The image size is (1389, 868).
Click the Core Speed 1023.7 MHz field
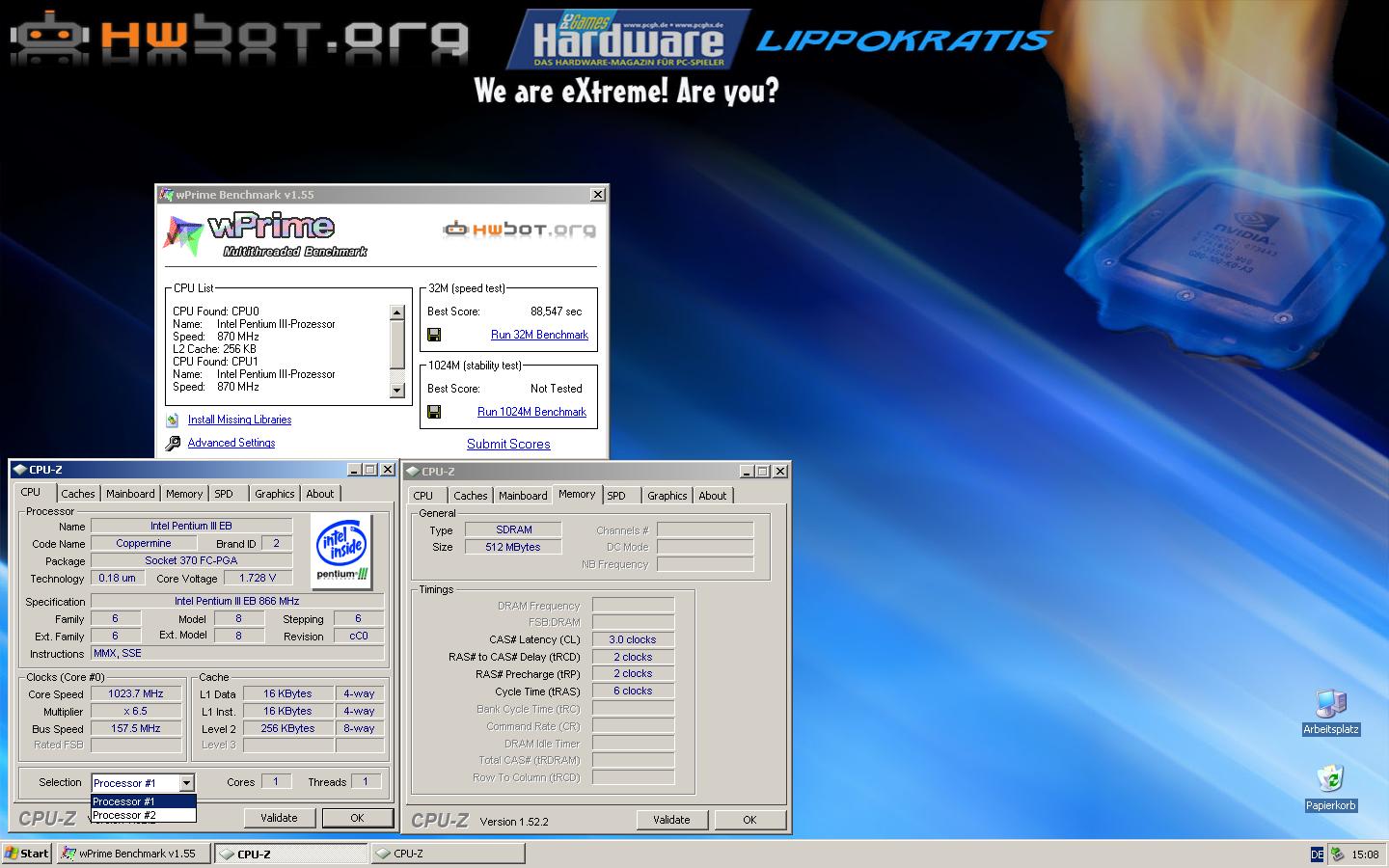136,693
